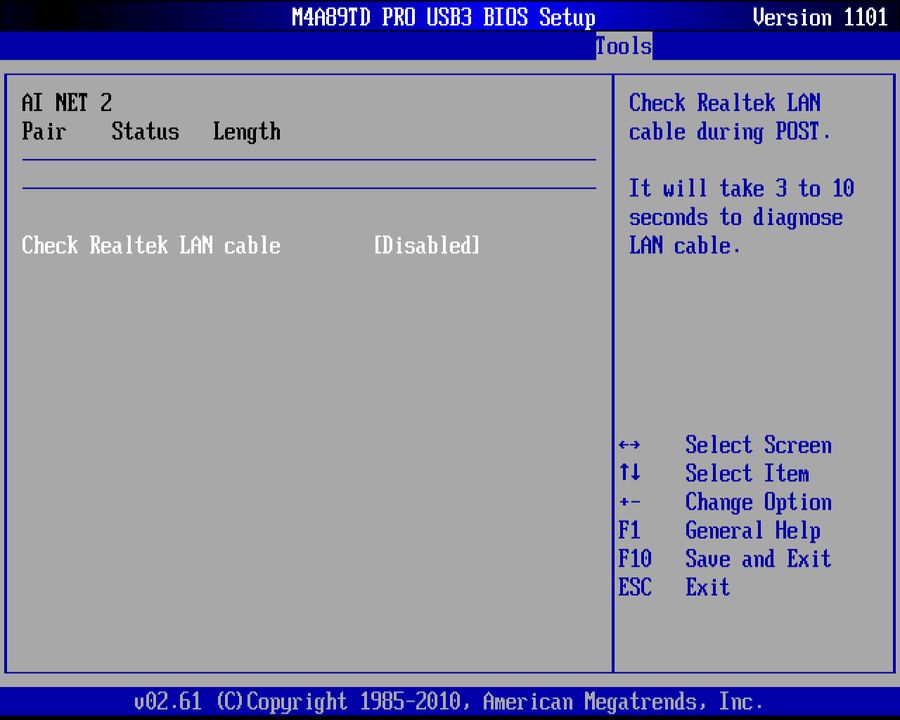Open the Disabled dropdown for LAN cable check
This screenshot has height=720, width=900.
pyautogui.click(x=426, y=245)
